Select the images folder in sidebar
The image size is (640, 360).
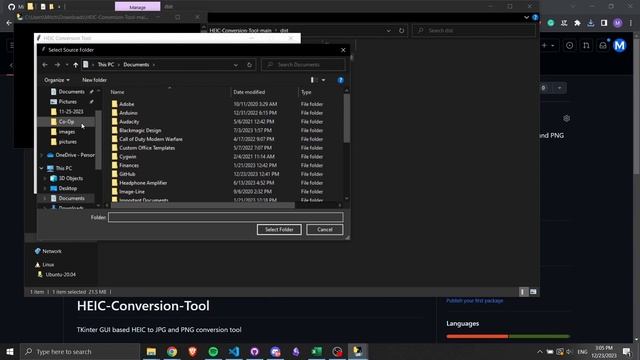pyautogui.click(x=67, y=132)
